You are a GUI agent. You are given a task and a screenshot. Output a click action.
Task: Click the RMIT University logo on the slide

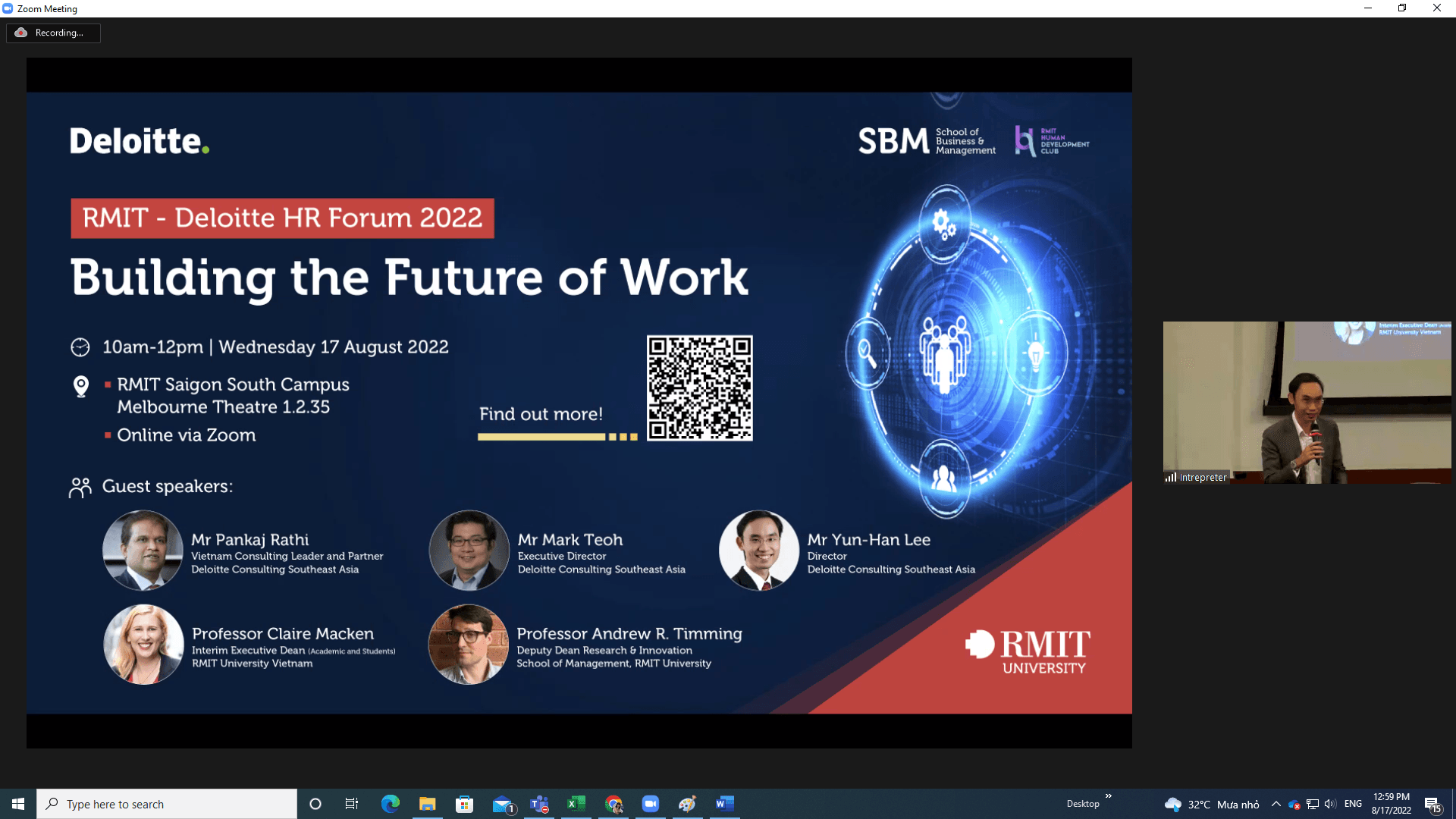click(x=1028, y=652)
